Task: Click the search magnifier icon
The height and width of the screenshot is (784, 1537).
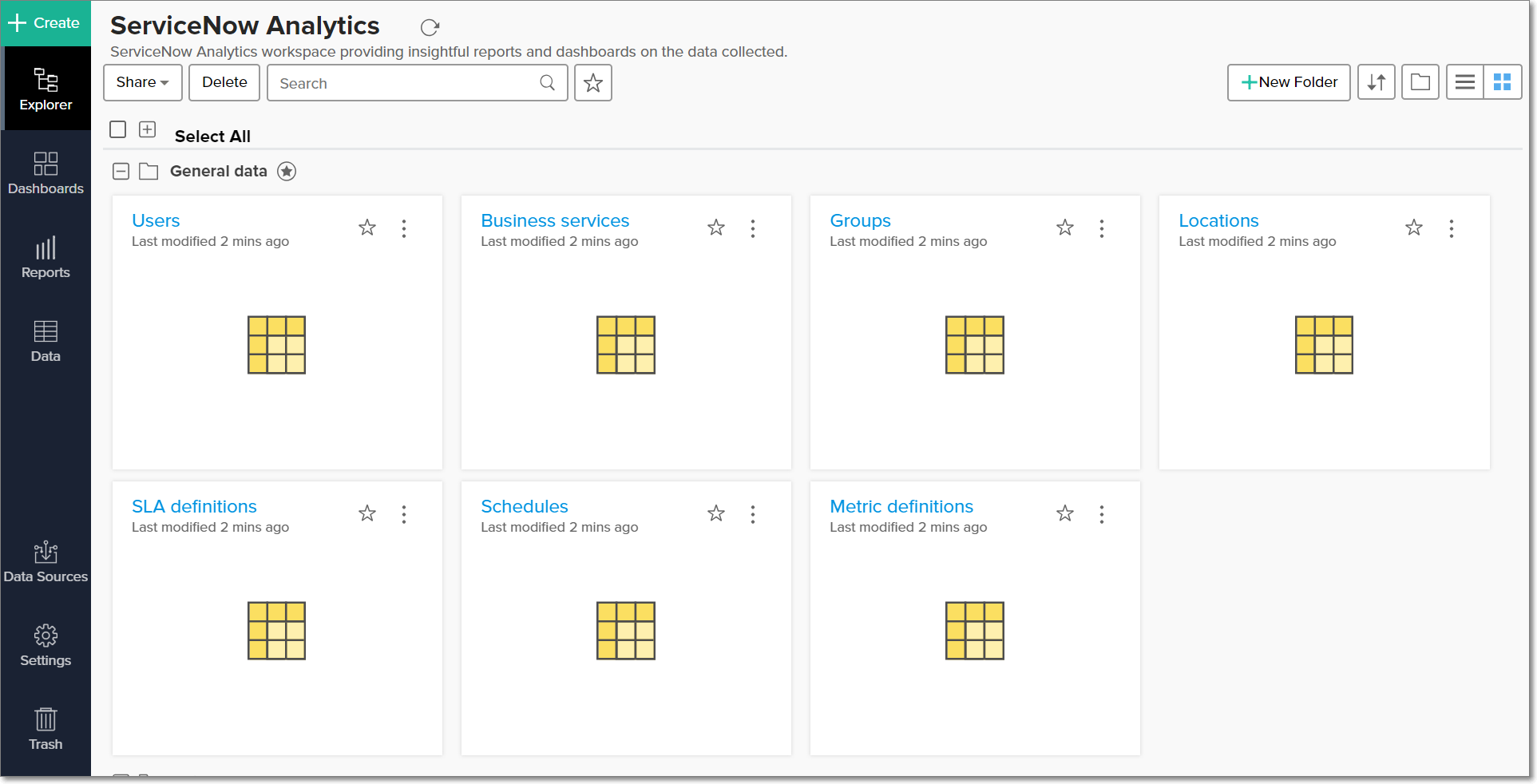Action: [x=547, y=82]
